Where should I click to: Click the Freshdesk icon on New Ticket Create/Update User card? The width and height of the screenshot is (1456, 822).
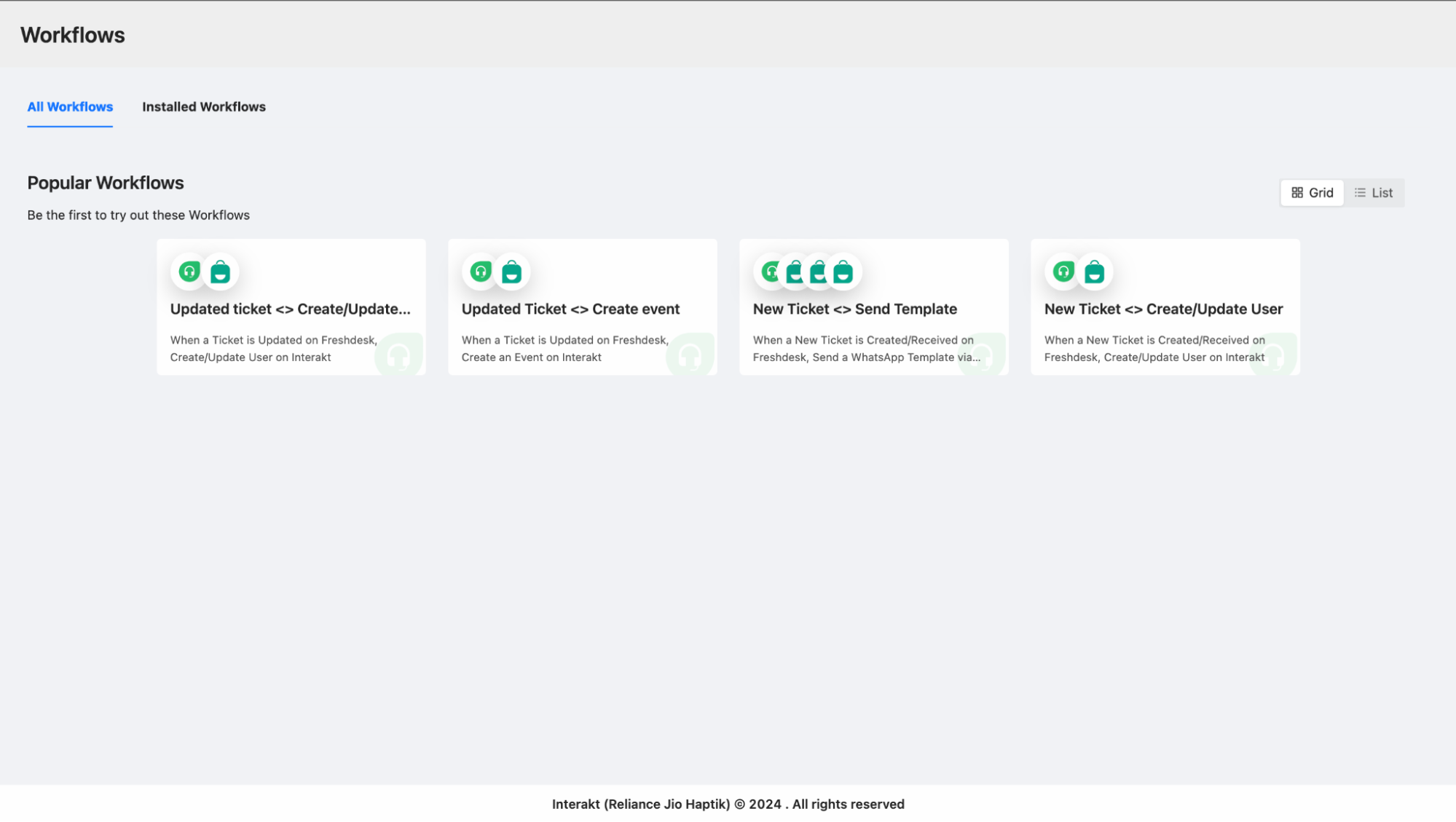point(1062,271)
